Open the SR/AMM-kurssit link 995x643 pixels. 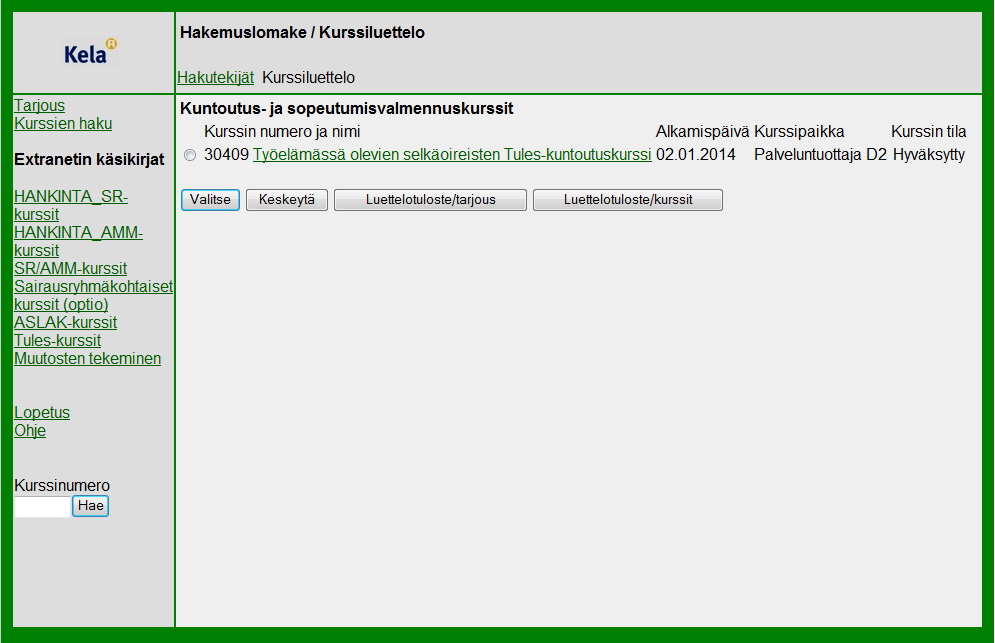click(70, 268)
